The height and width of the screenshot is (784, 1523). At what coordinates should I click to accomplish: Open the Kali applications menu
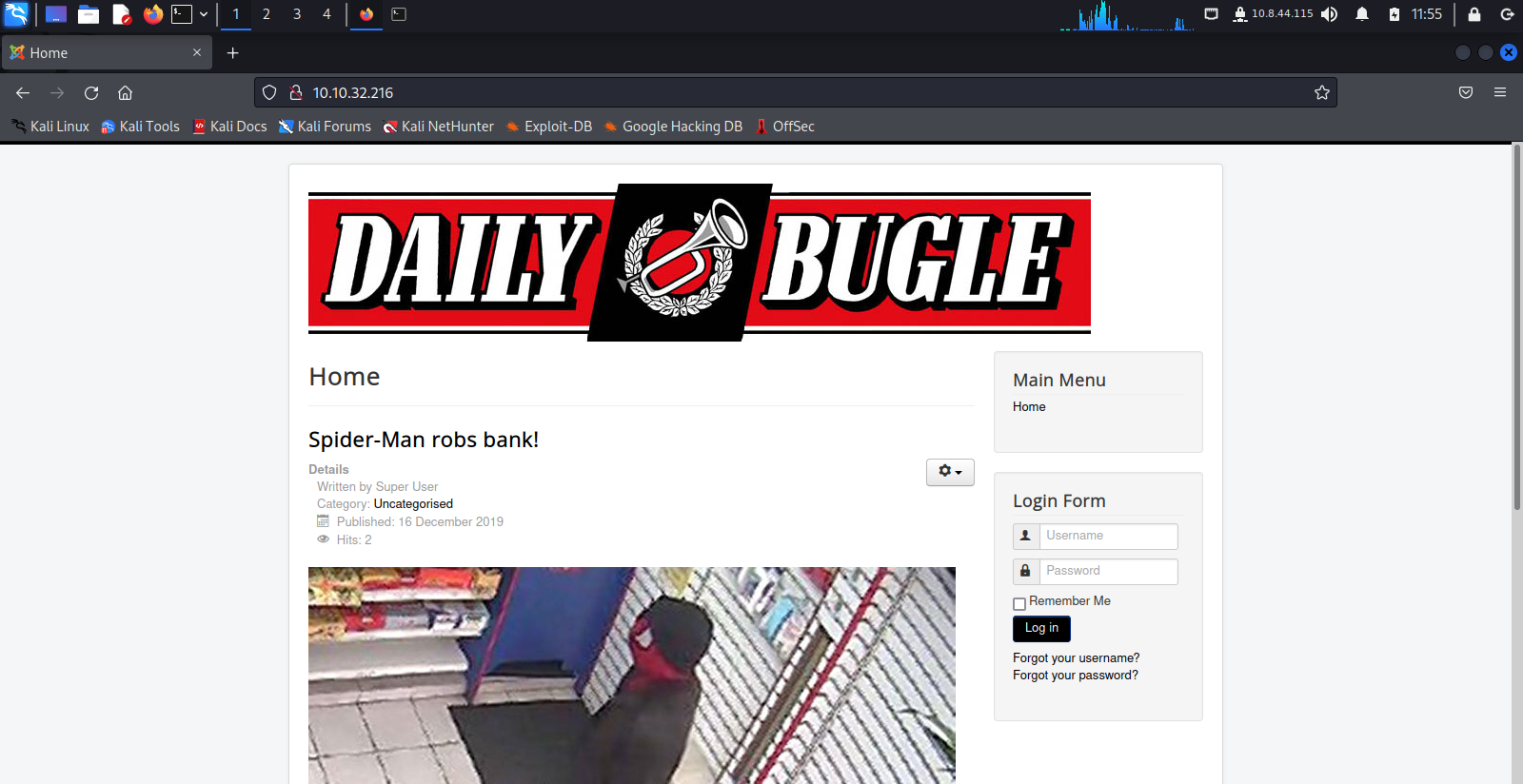click(16, 14)
